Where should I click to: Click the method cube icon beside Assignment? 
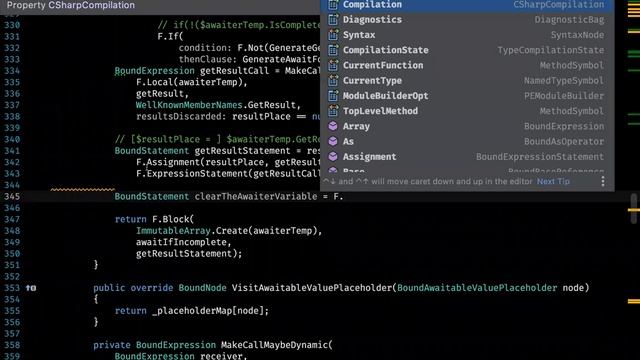point(333,156)
